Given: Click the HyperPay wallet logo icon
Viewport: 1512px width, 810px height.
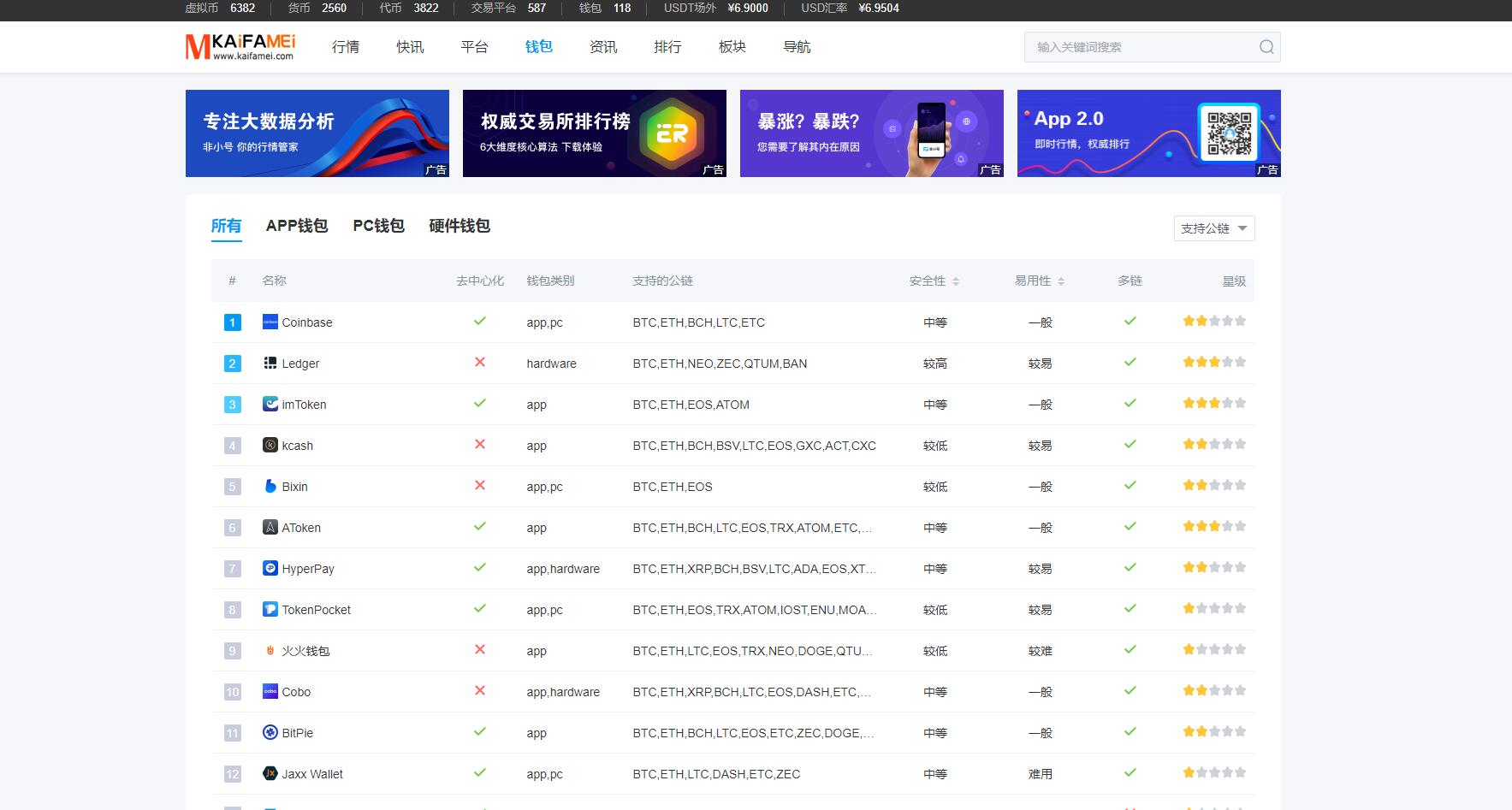Looking at the screenshot, I should (270, 568).
